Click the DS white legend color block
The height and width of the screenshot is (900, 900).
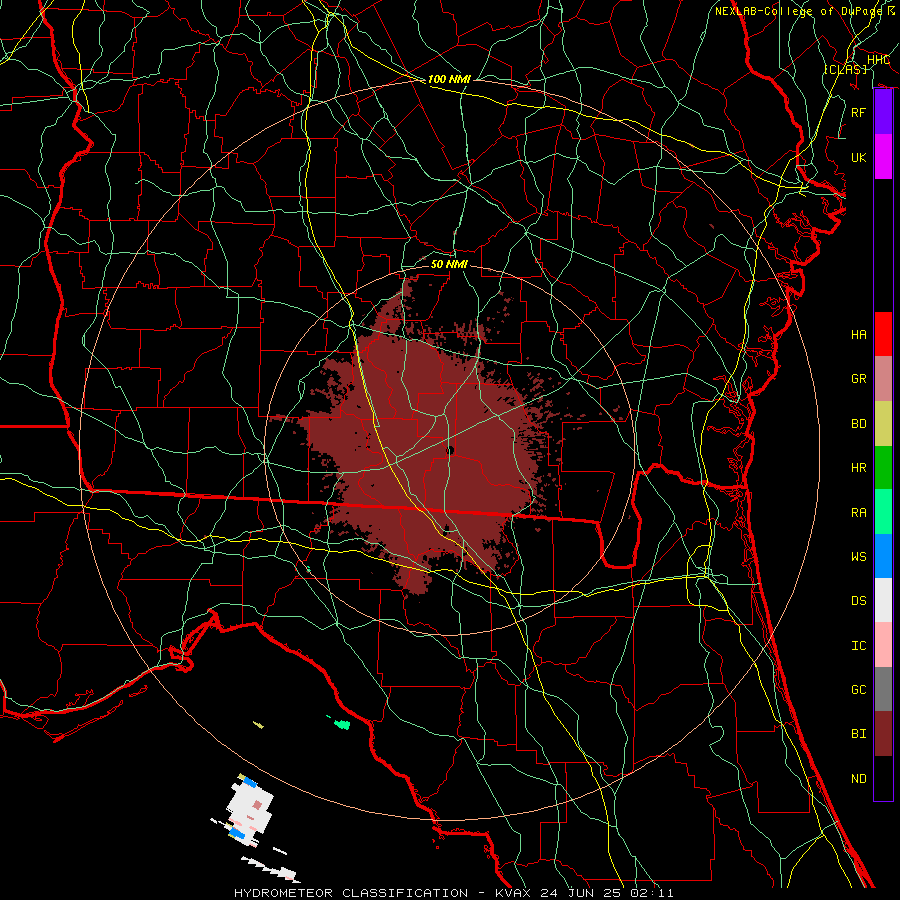[883, 600]
